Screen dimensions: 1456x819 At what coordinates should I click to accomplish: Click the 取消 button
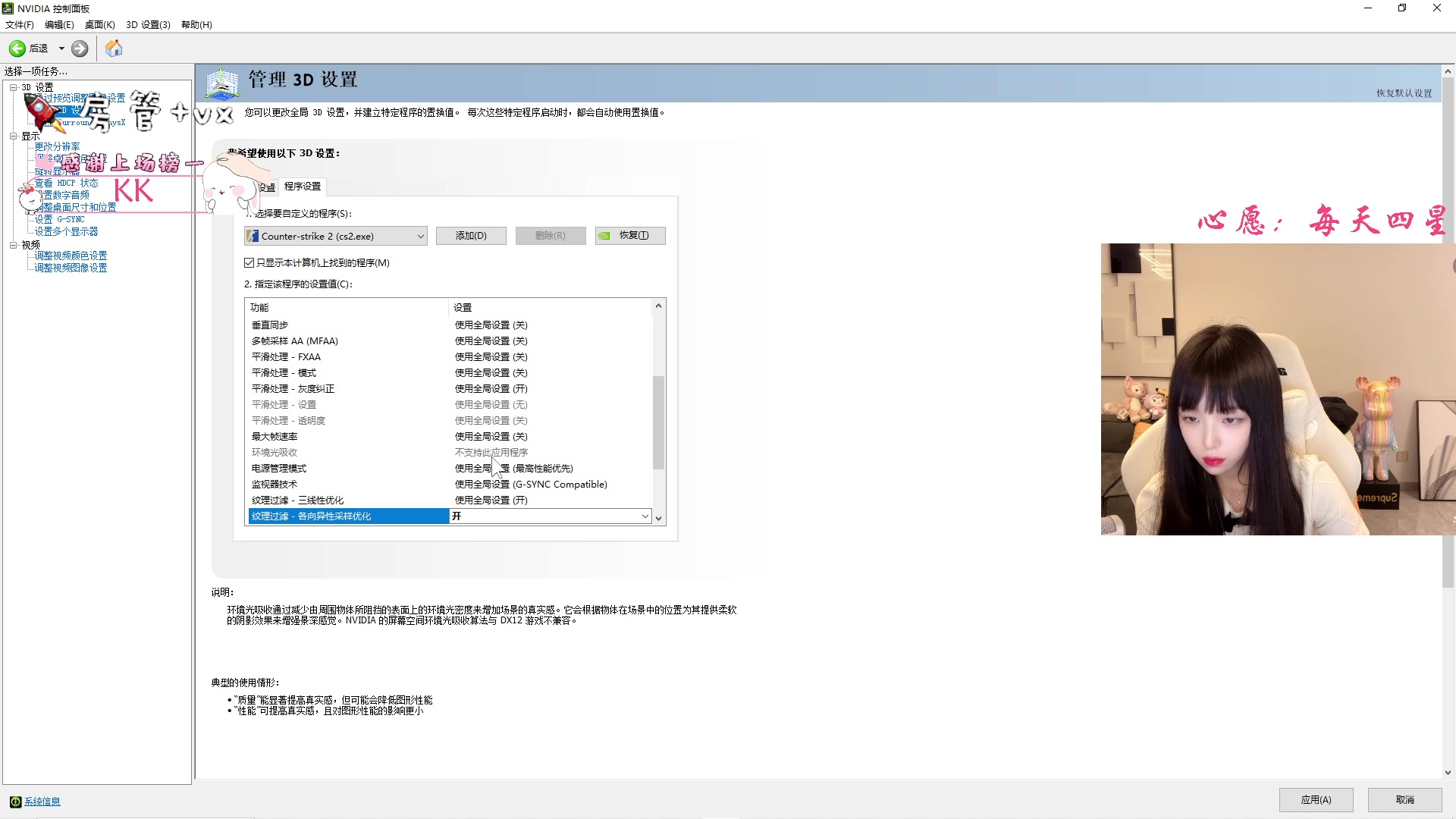1404,800
